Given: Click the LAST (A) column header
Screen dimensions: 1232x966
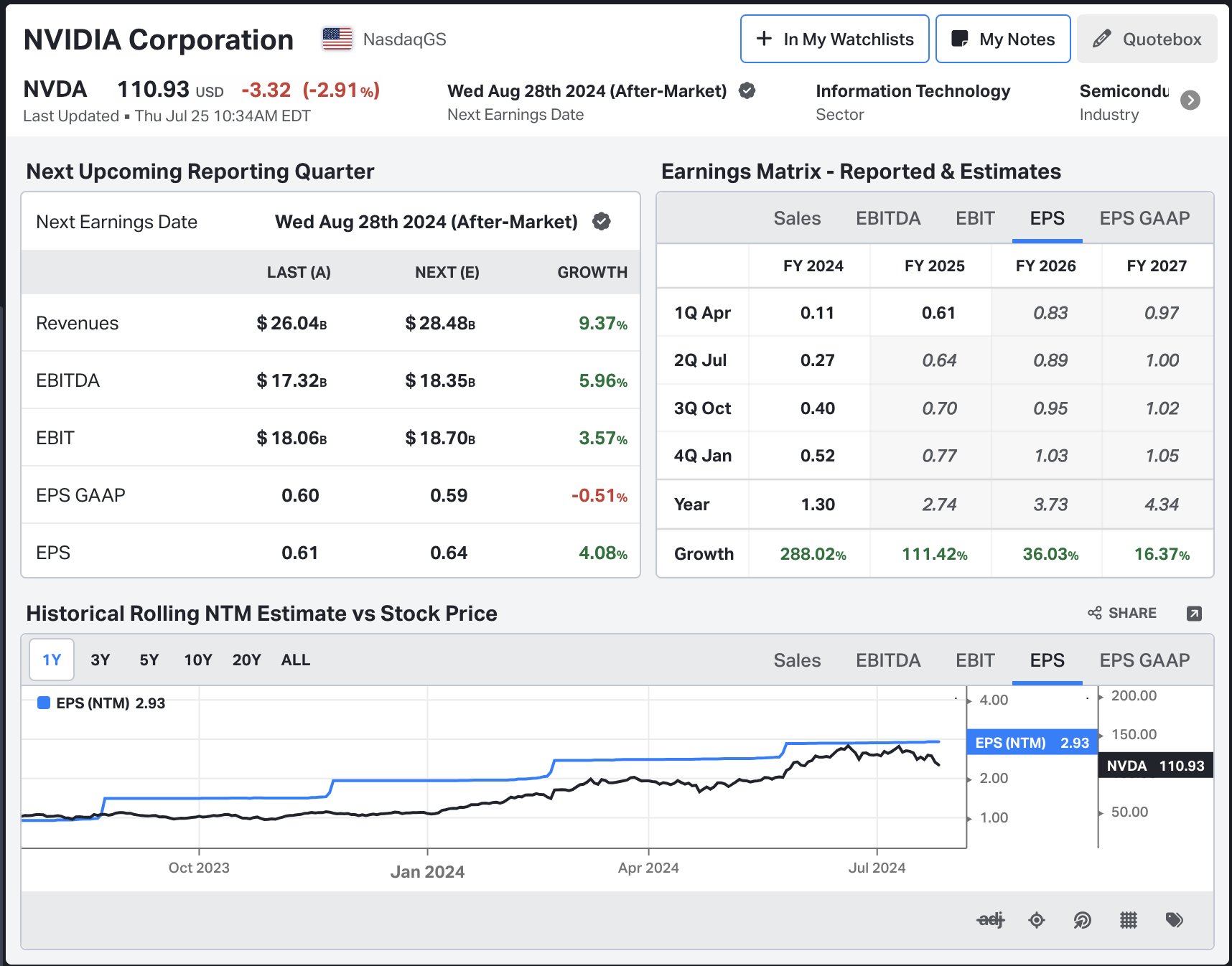Looking at the screenshot, I should click(x=299, y=273).
